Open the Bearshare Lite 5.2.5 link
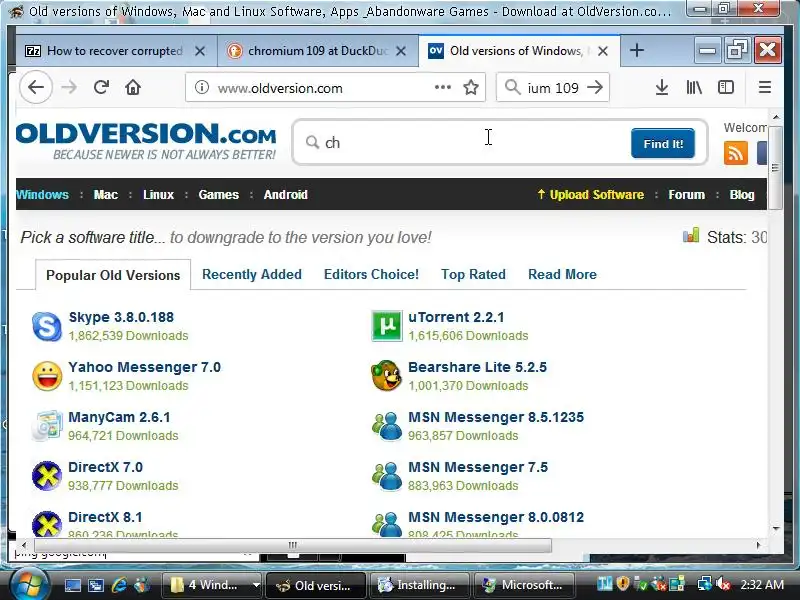 (x=477, y=367)
